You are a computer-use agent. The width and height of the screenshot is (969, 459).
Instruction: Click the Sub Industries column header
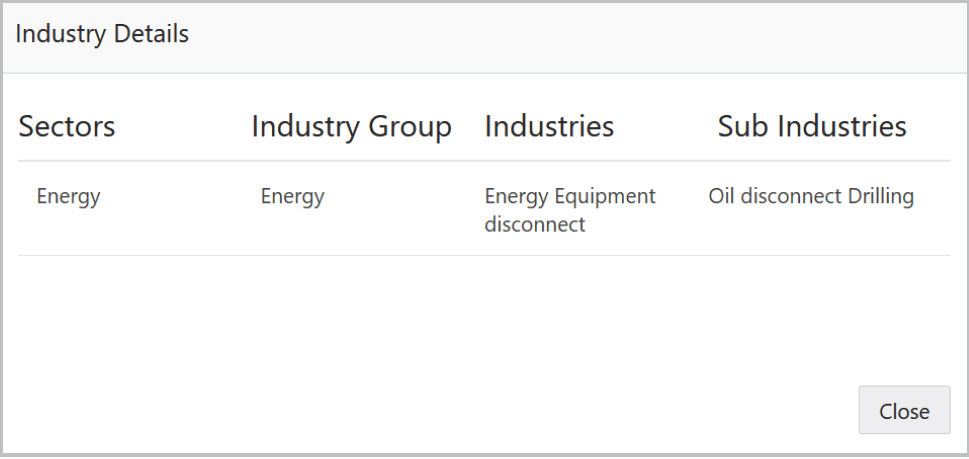click(812, 127)
